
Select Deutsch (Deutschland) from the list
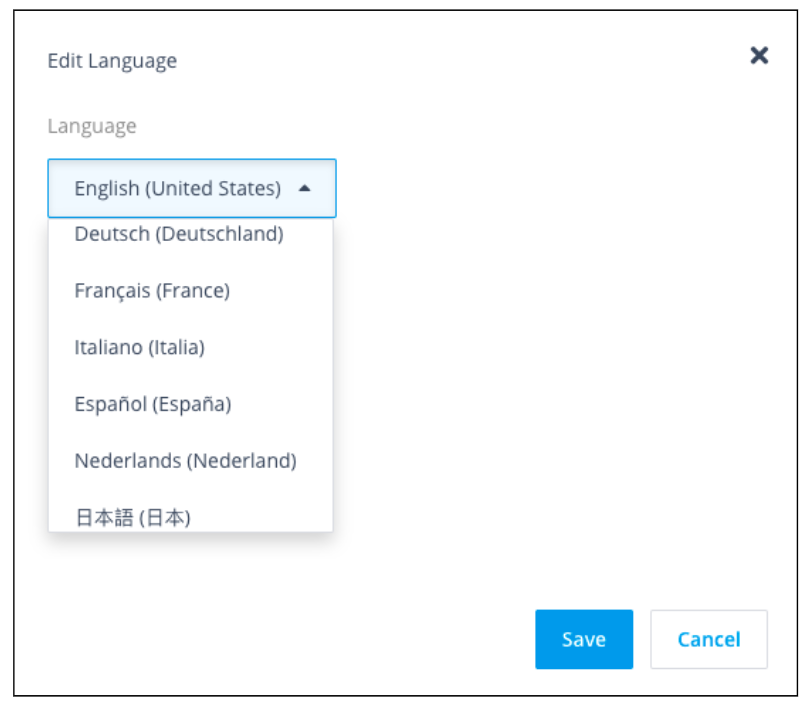pyautogui.click(x=178, y=235)
